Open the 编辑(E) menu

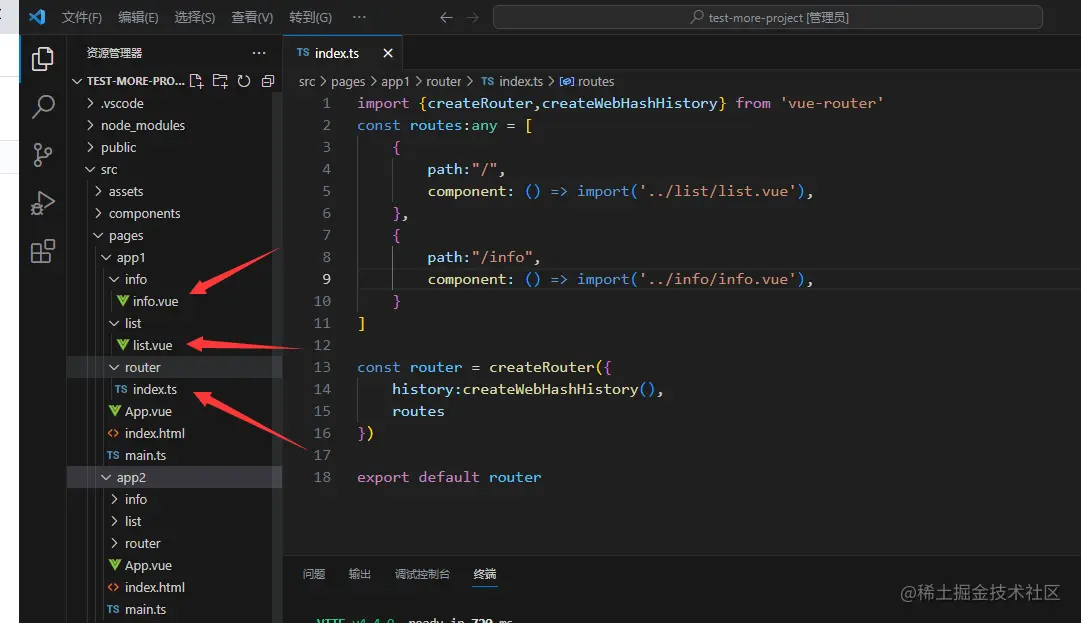138,17
